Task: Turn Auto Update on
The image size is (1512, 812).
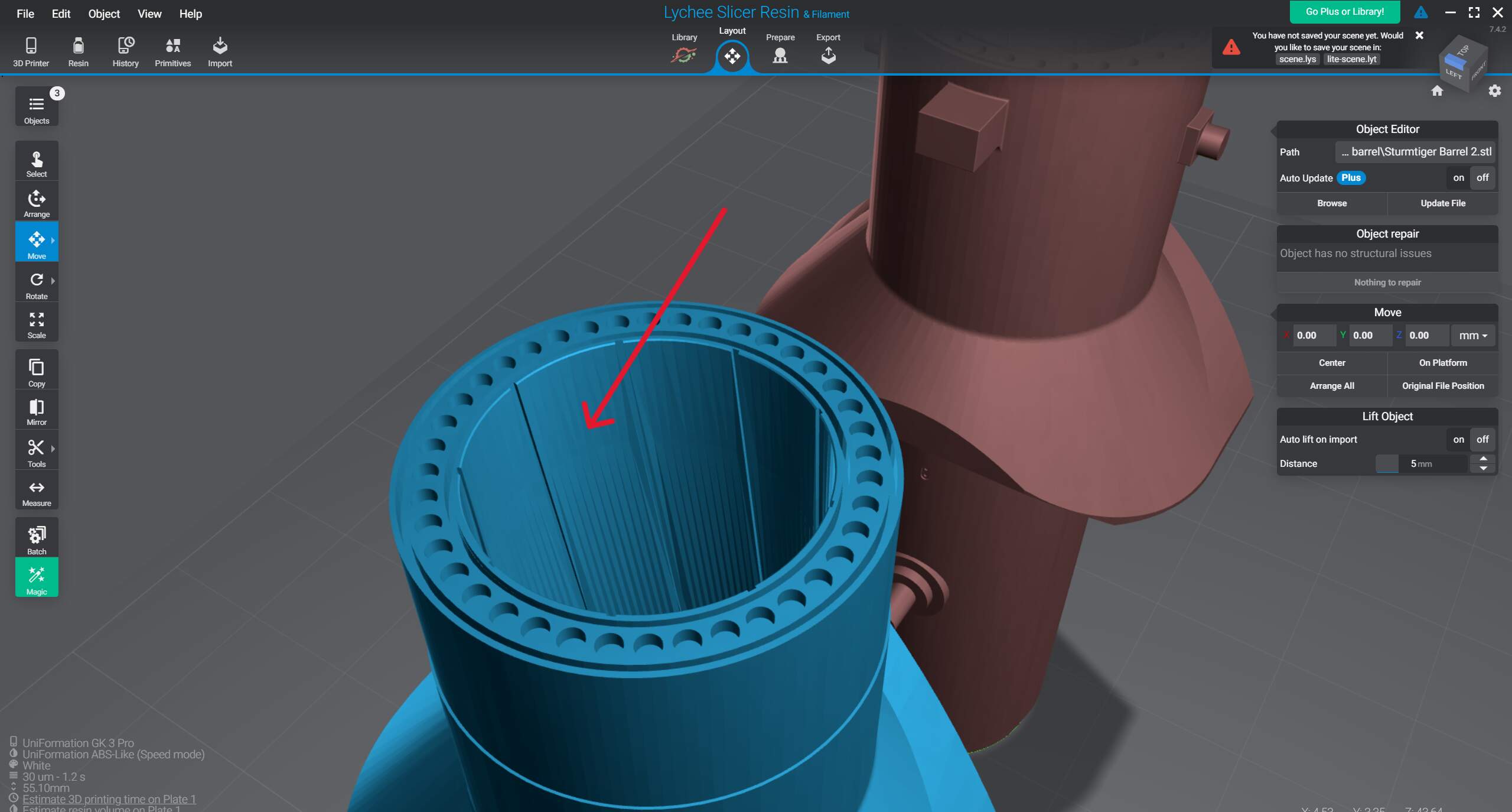Action: click(x=1458, y=178)
